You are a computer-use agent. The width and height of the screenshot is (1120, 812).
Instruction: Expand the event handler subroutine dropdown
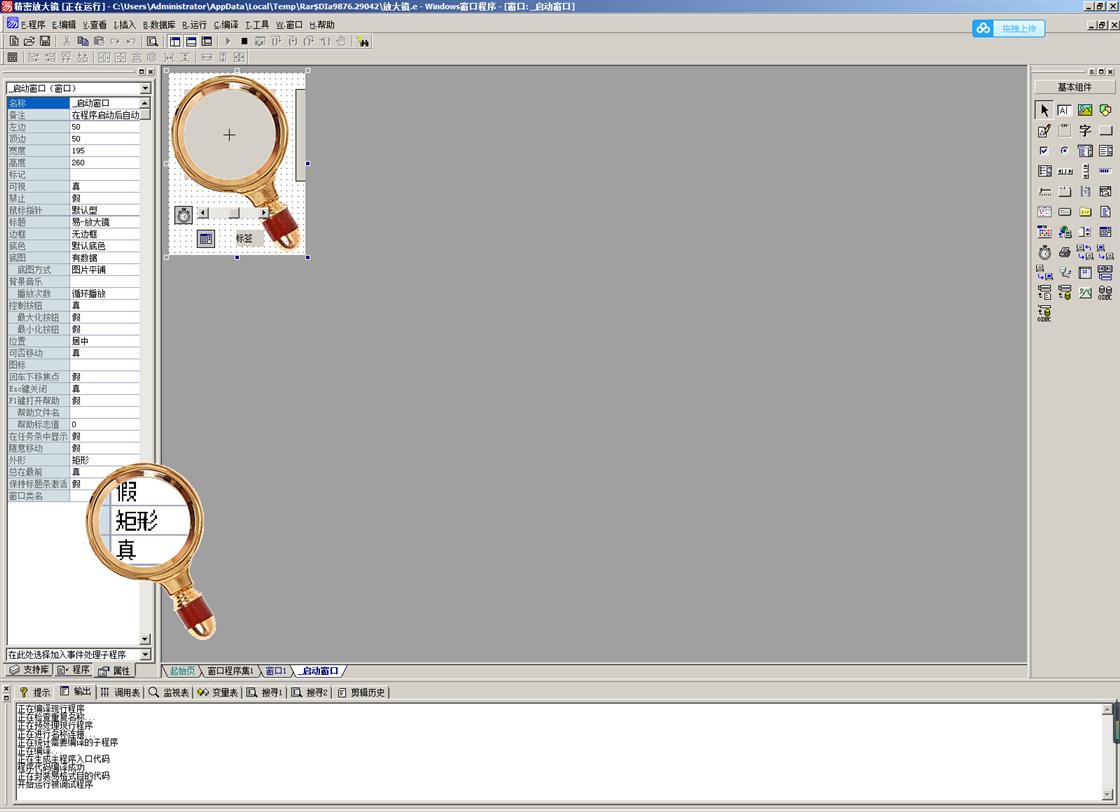(x=145, y=655)
